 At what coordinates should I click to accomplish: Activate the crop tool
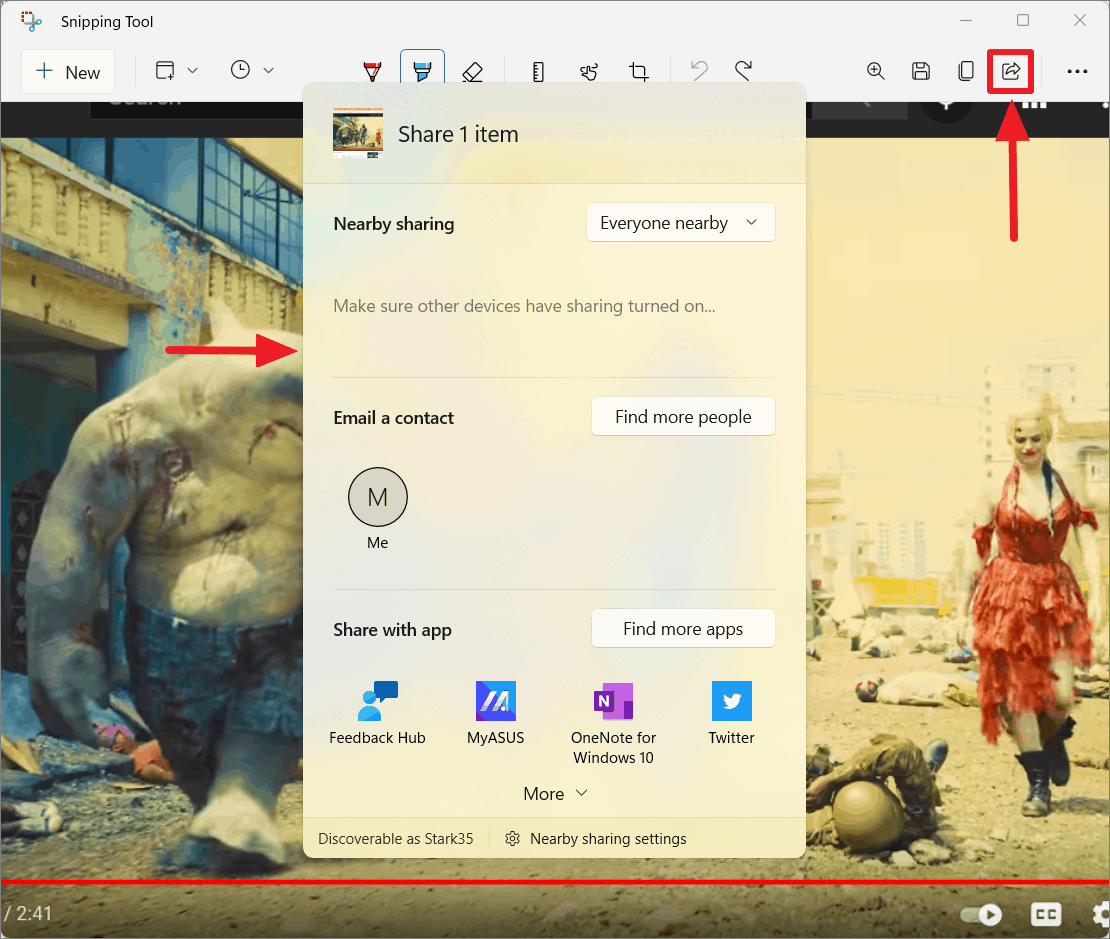click(x=639, y=70)
